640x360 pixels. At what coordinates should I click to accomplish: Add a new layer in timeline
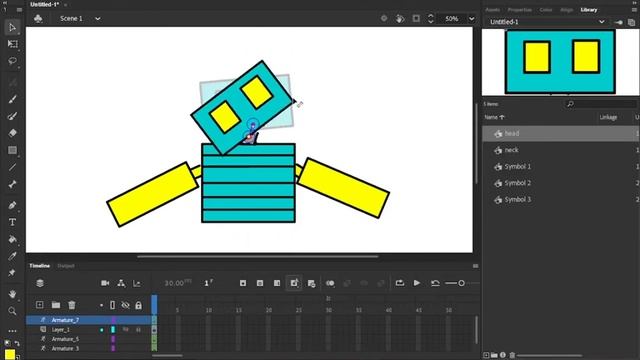coord(40,305)
